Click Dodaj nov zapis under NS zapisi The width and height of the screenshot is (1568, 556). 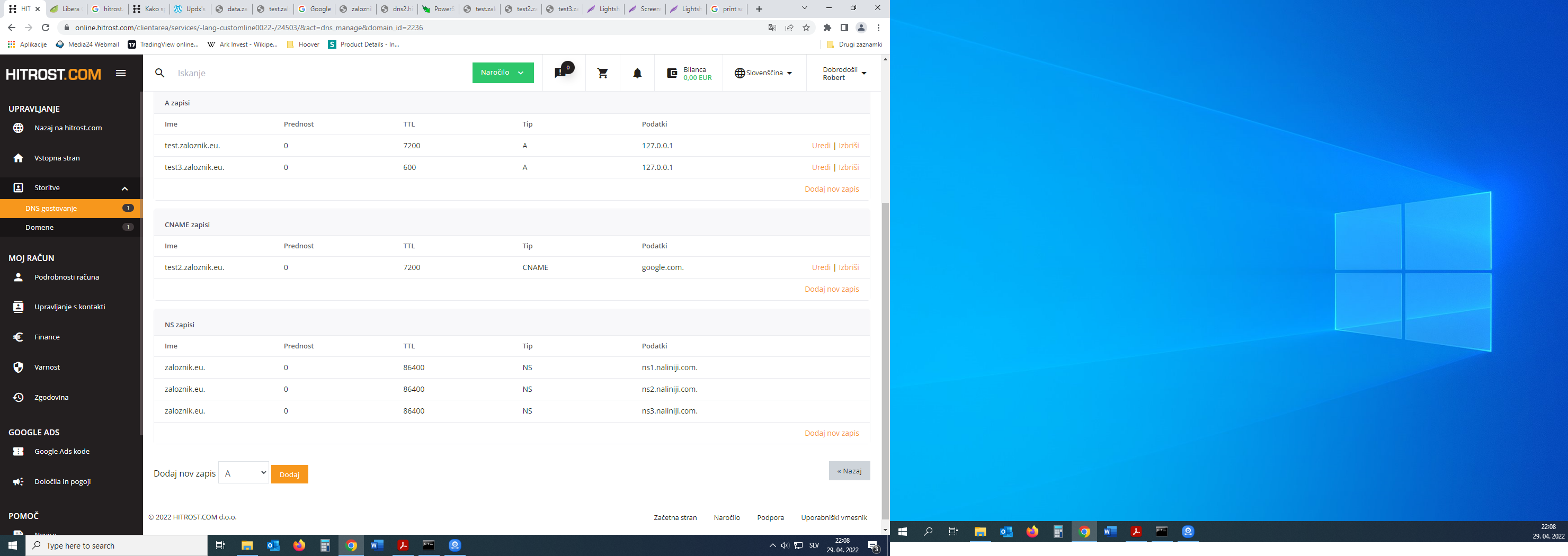832,433
